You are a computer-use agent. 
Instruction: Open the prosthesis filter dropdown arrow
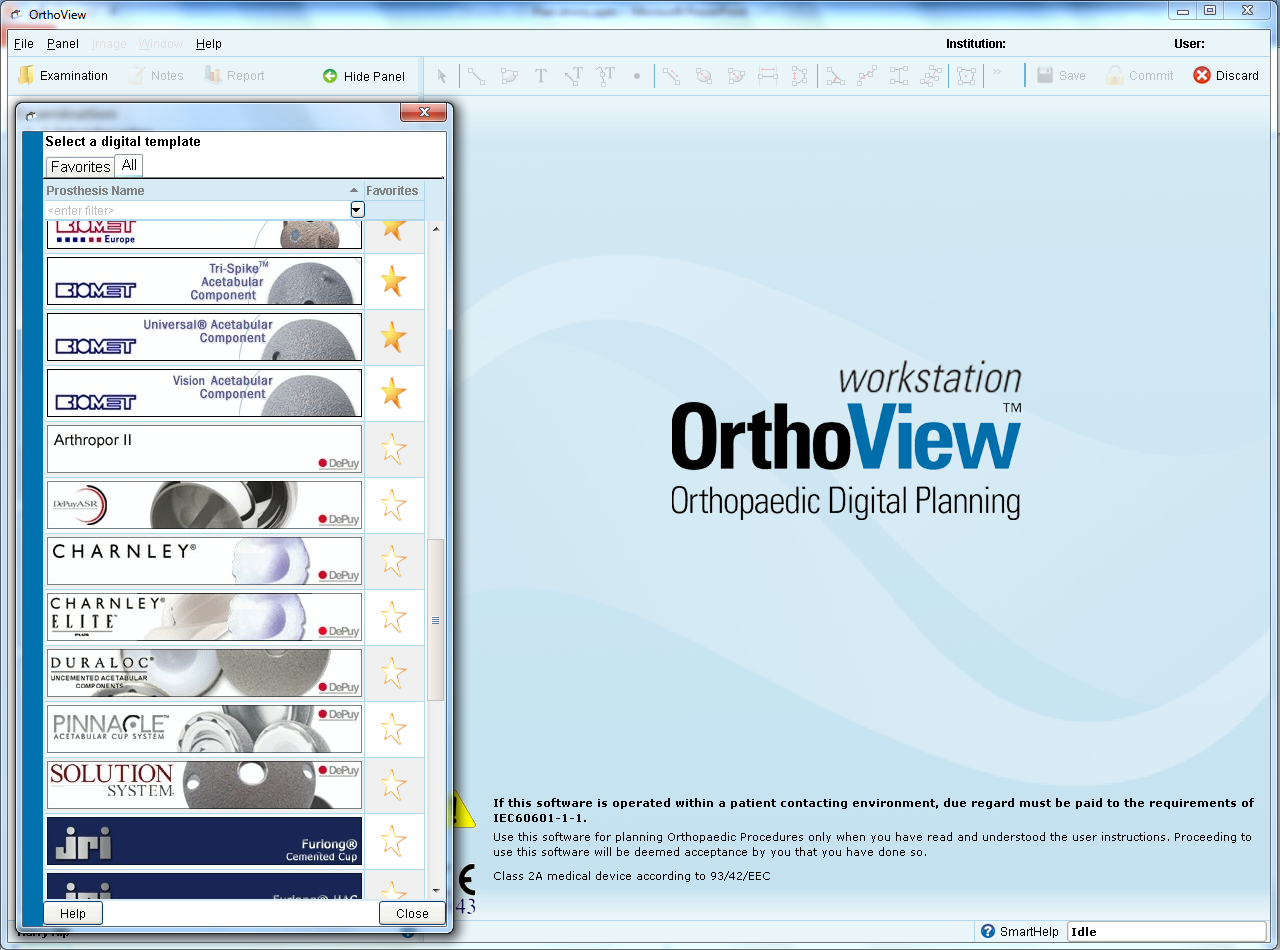point(357,210)
